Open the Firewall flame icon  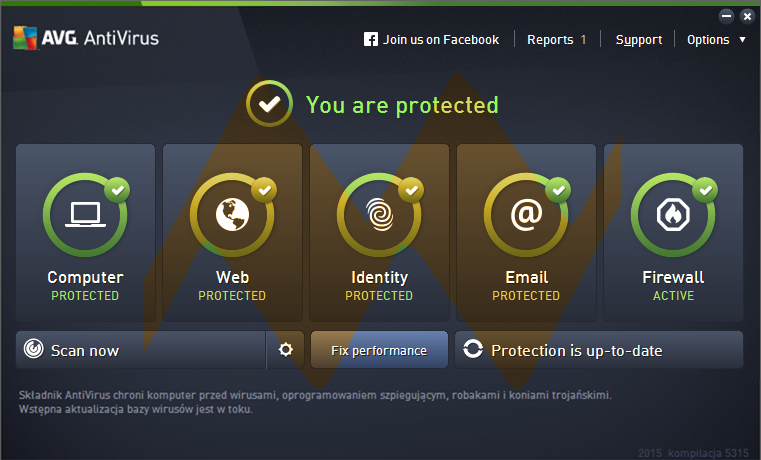point(673,214)
